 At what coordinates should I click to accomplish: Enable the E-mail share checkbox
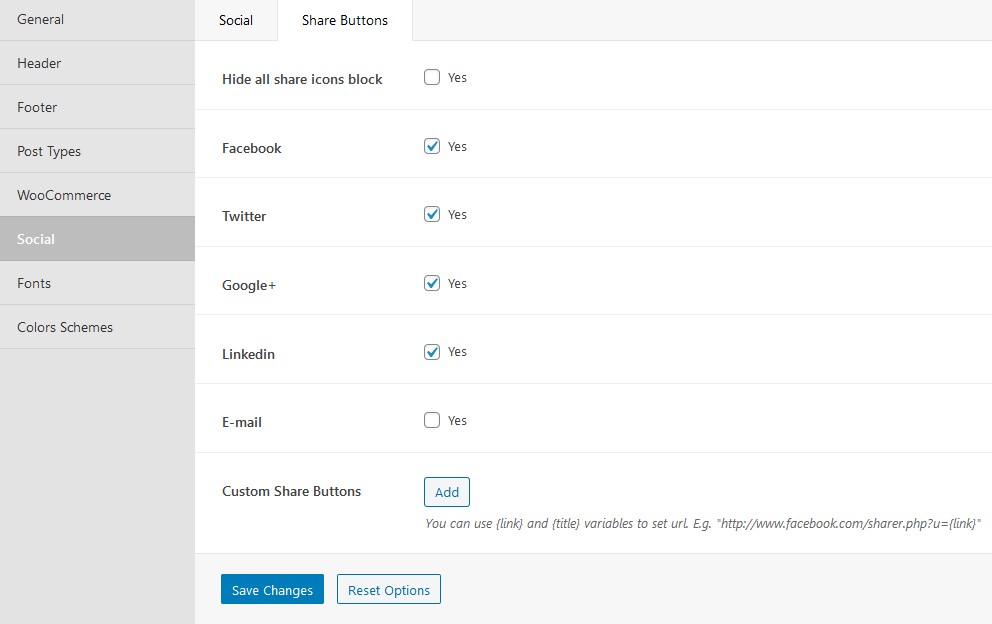(431, 420)
